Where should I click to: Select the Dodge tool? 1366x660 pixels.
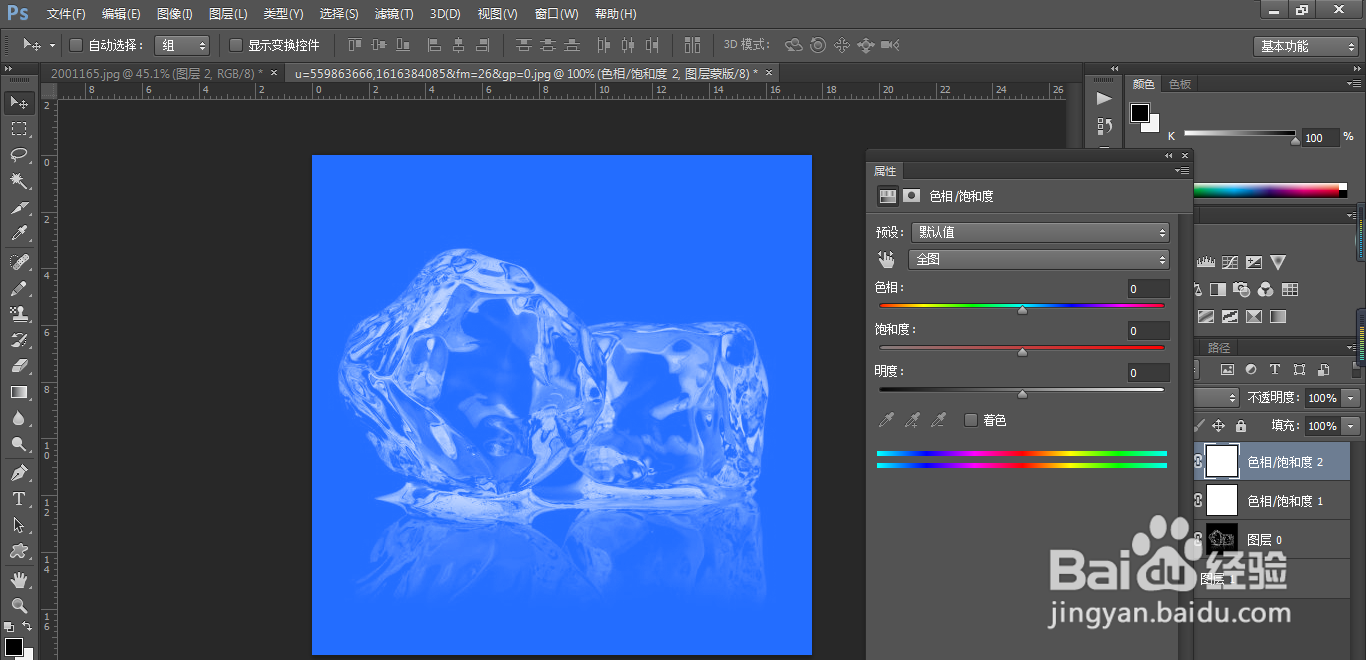pyautogui.click(x=19, y=444)
